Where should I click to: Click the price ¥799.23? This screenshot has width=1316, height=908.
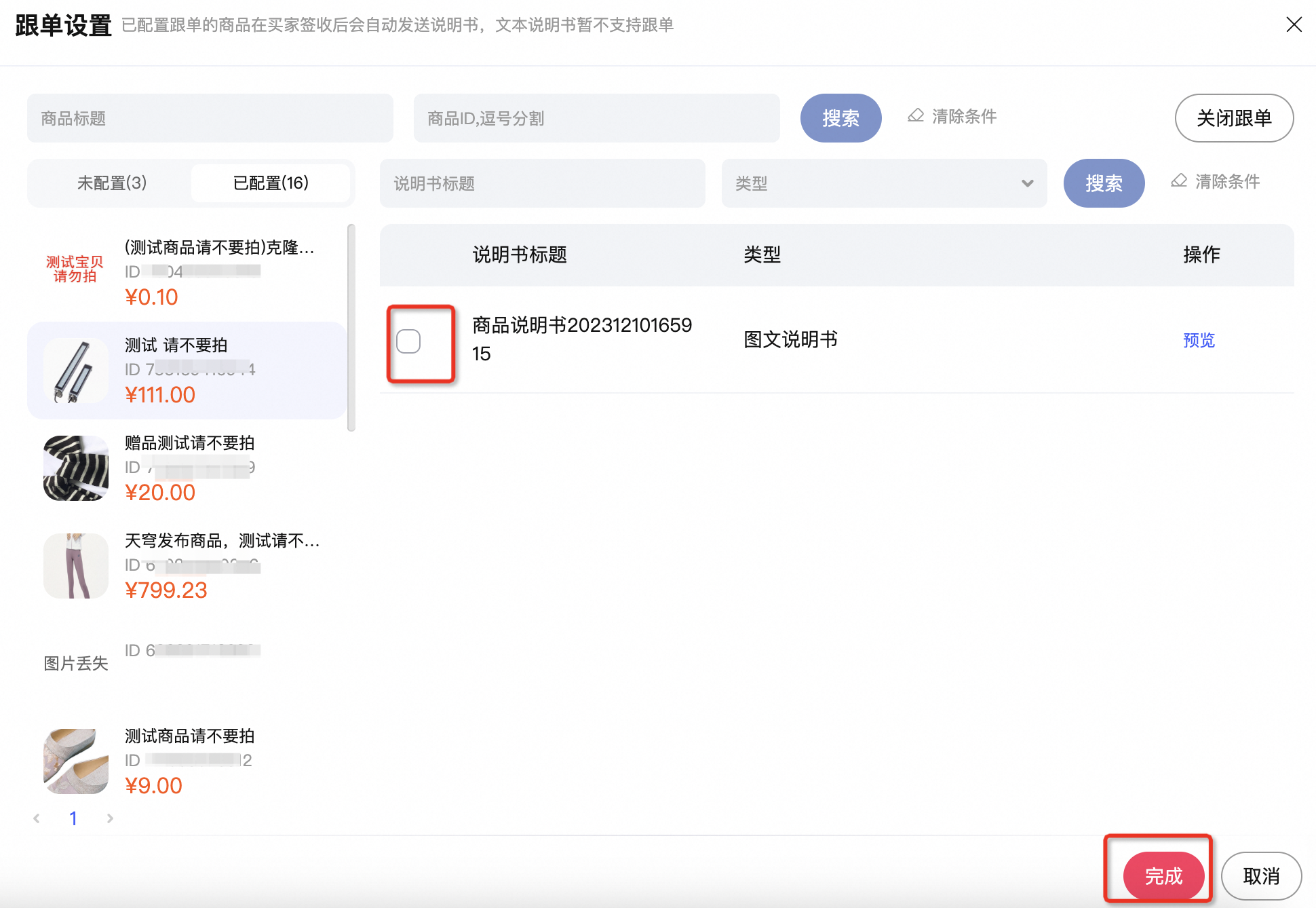pyautogui.click(x=166, y=590)
